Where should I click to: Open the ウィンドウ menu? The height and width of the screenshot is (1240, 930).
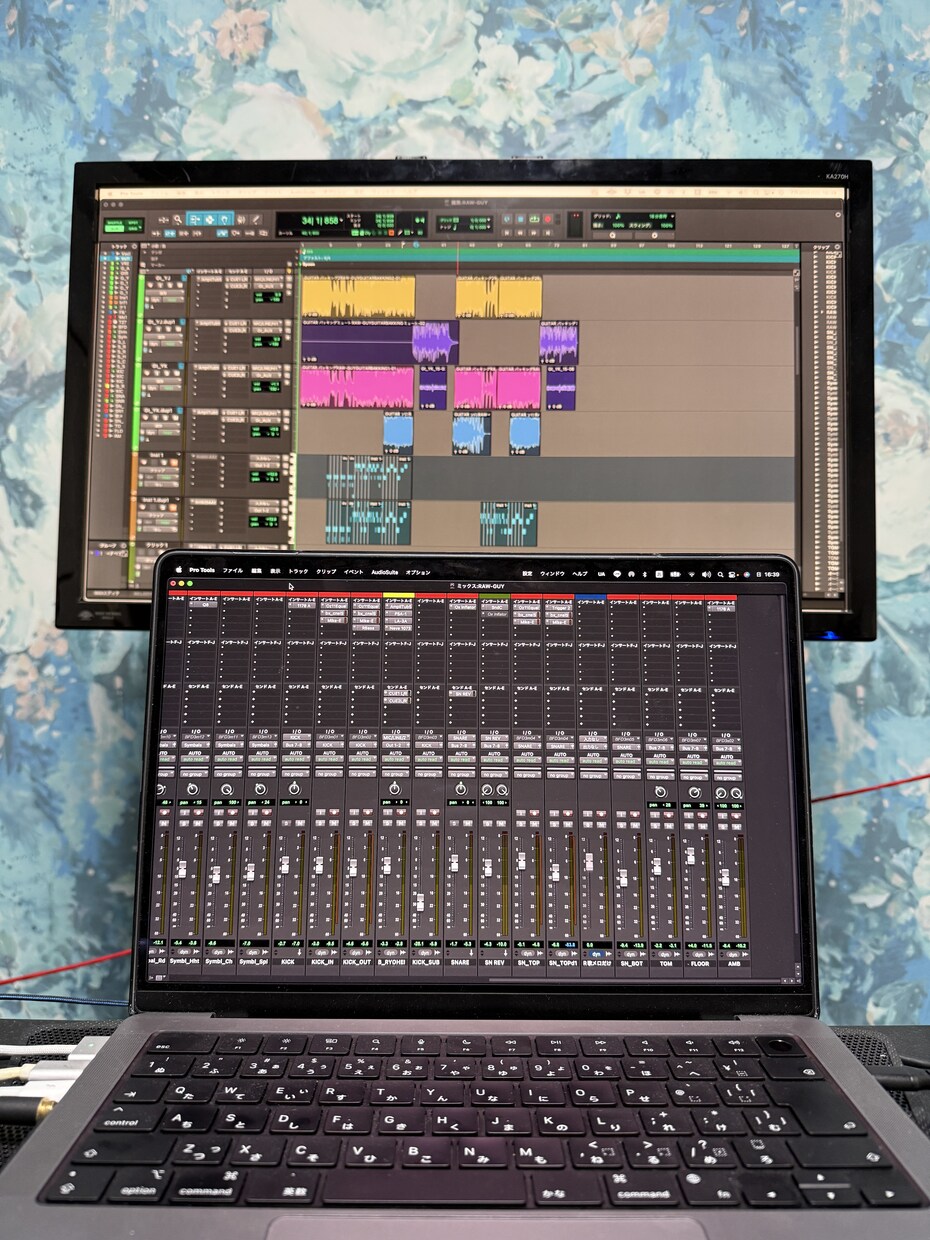point(551,572)
